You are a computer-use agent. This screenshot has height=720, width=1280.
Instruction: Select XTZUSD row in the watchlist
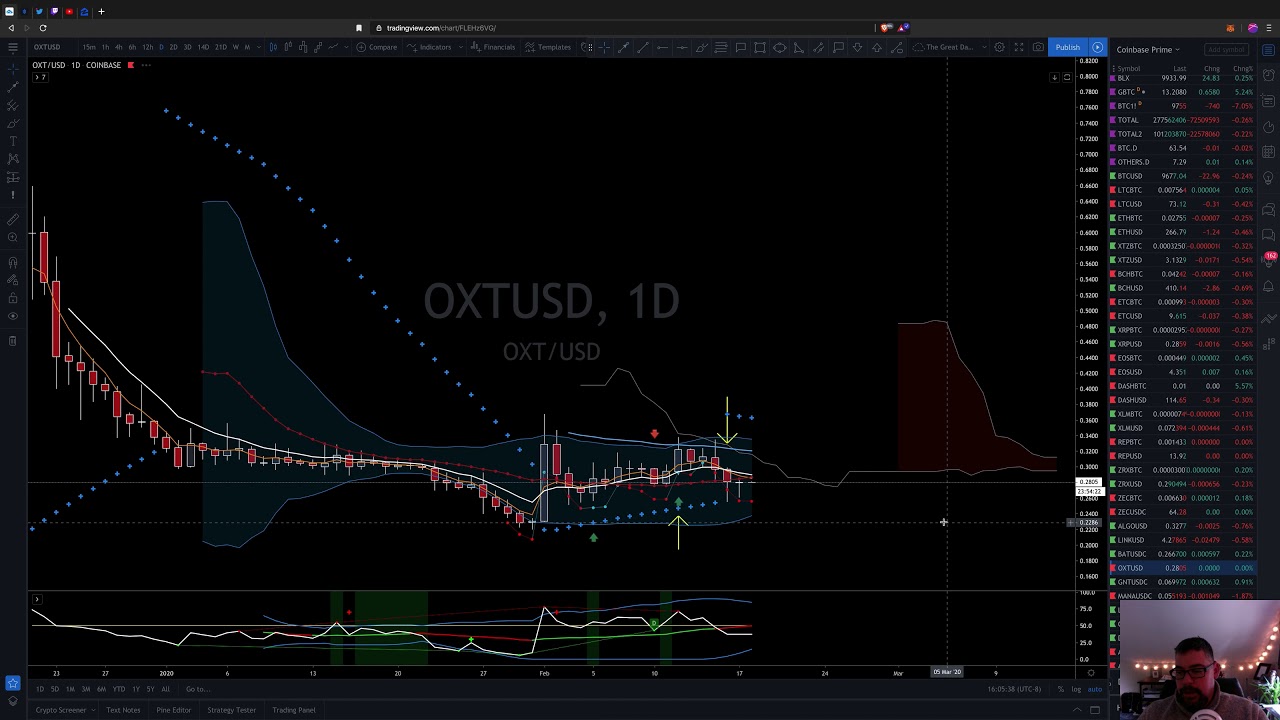coord(1181,260)
